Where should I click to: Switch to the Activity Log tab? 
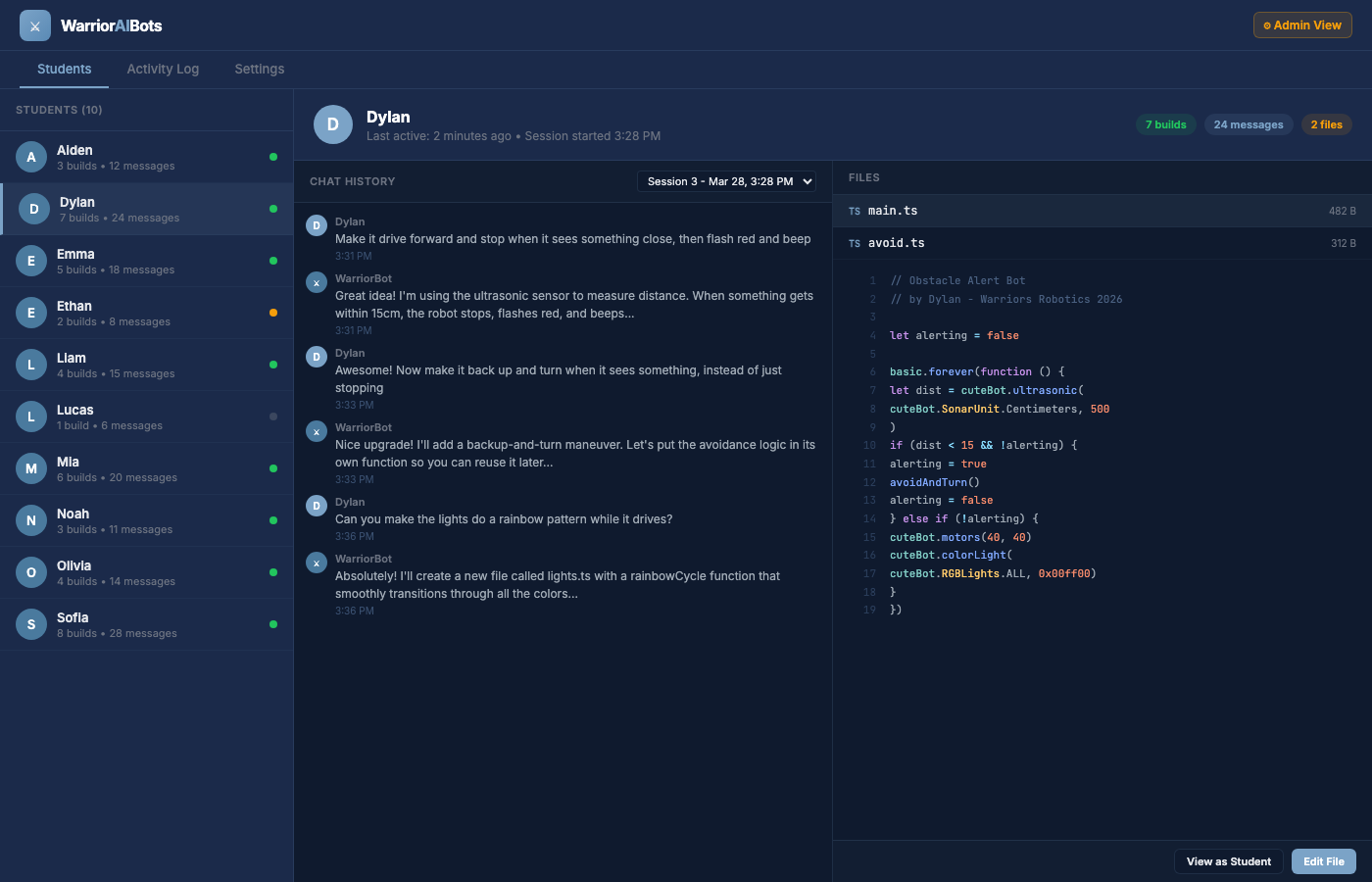click(163, 69)
